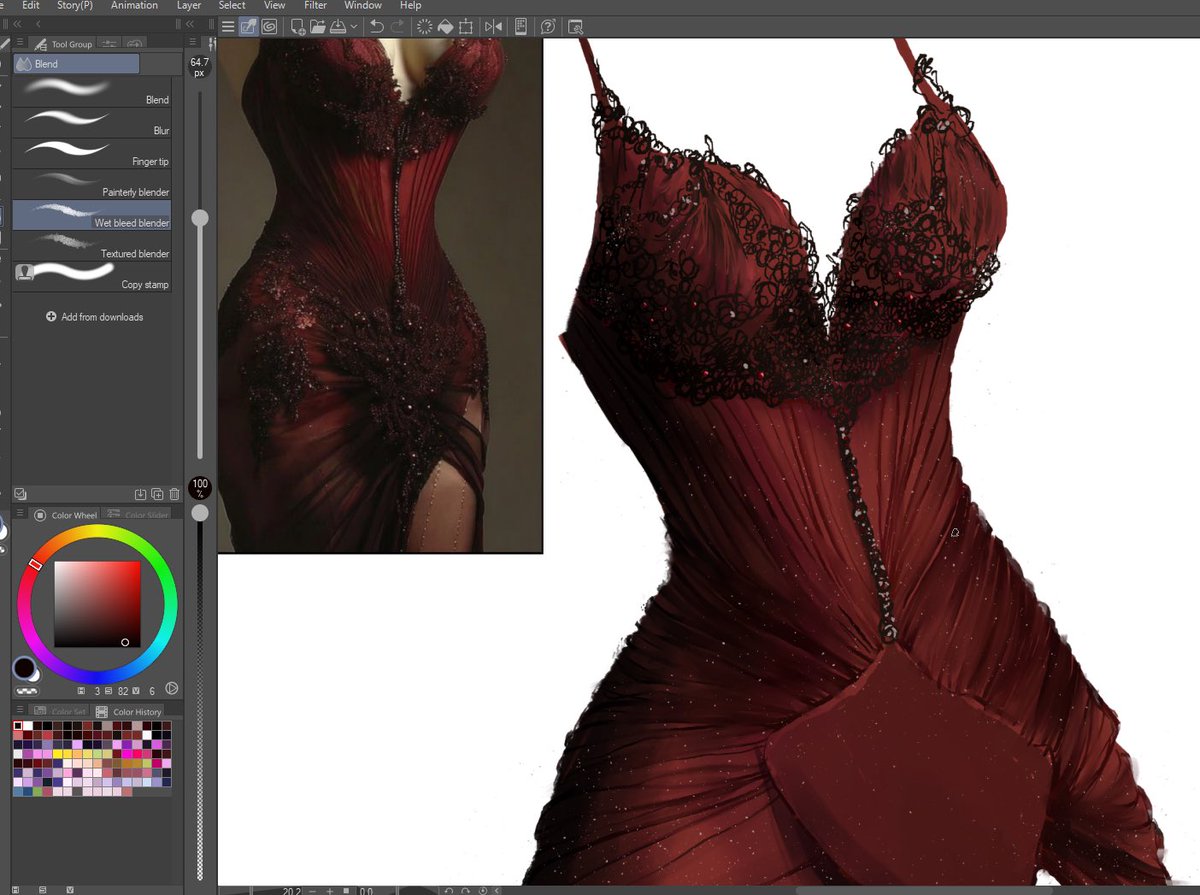Open the Window menu
Image resolution: width=1200 pixels, height=895 pixels.
point(363,5)
